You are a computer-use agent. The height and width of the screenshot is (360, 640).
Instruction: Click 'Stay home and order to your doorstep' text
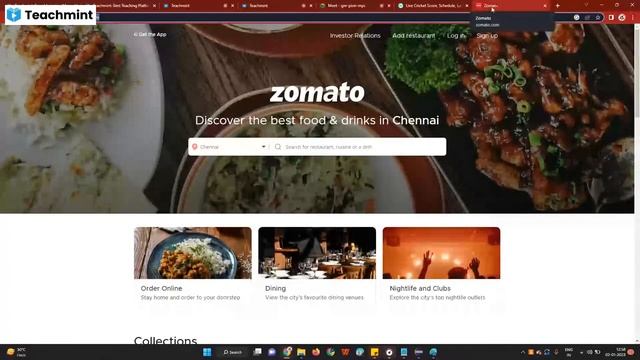click(x=190, y=298)
